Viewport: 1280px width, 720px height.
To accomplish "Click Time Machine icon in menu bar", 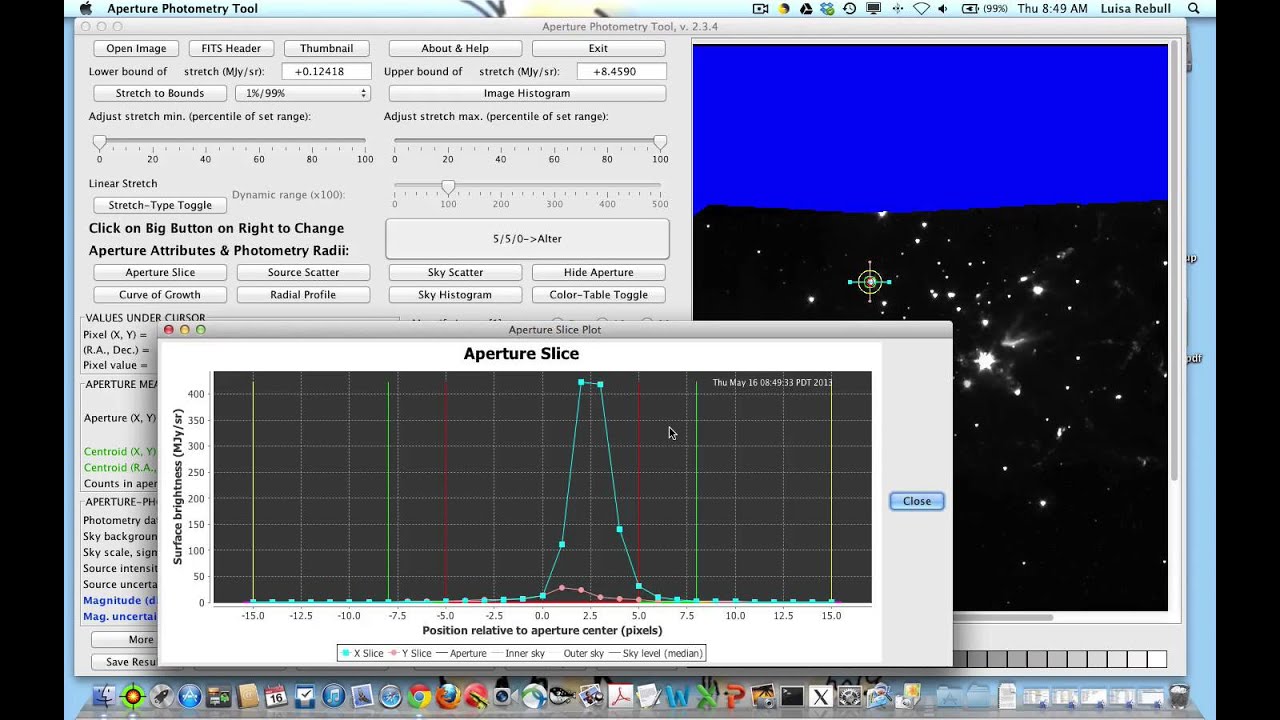I will click(x=850, y=8).
